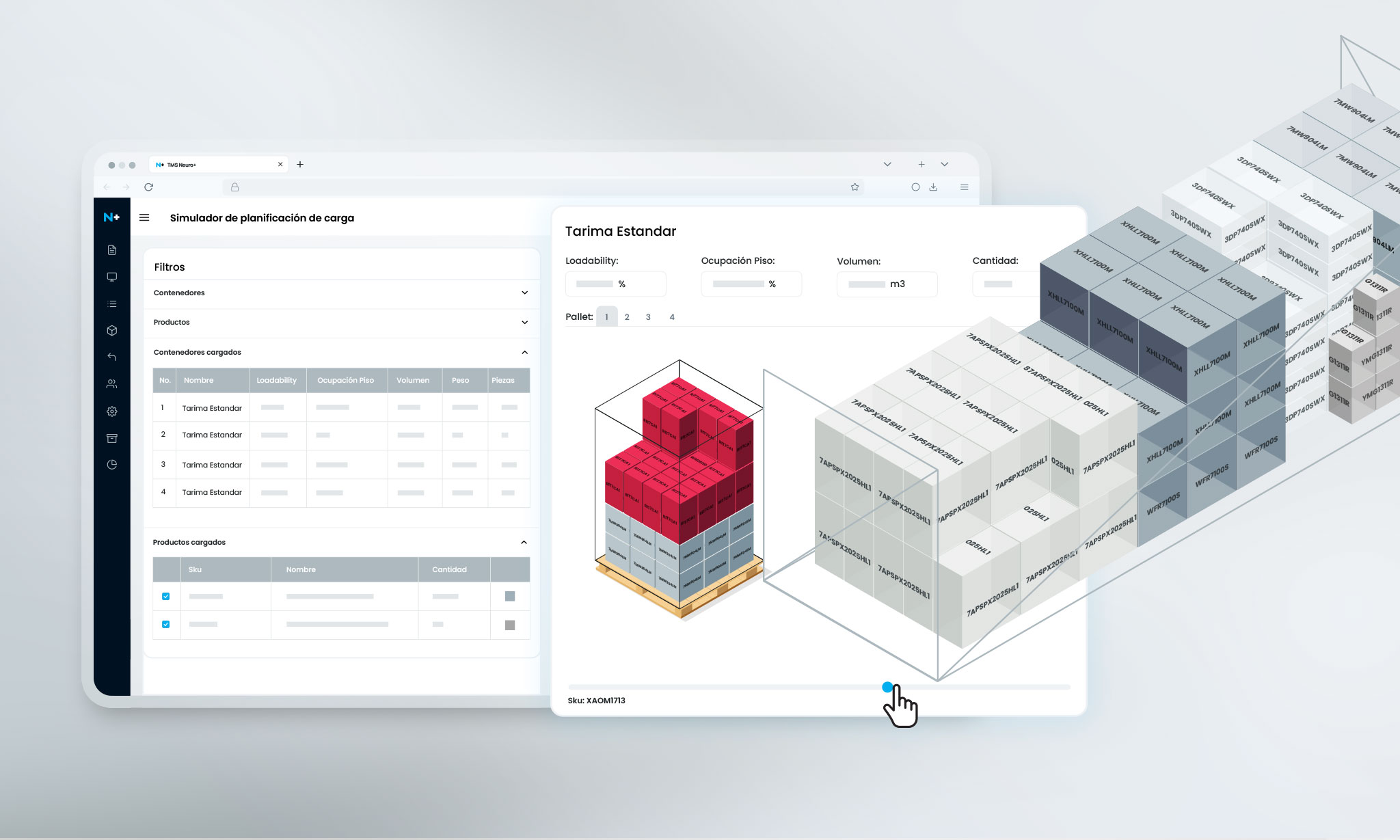Collapse the Contenedores cargados section

click(524, 352)
